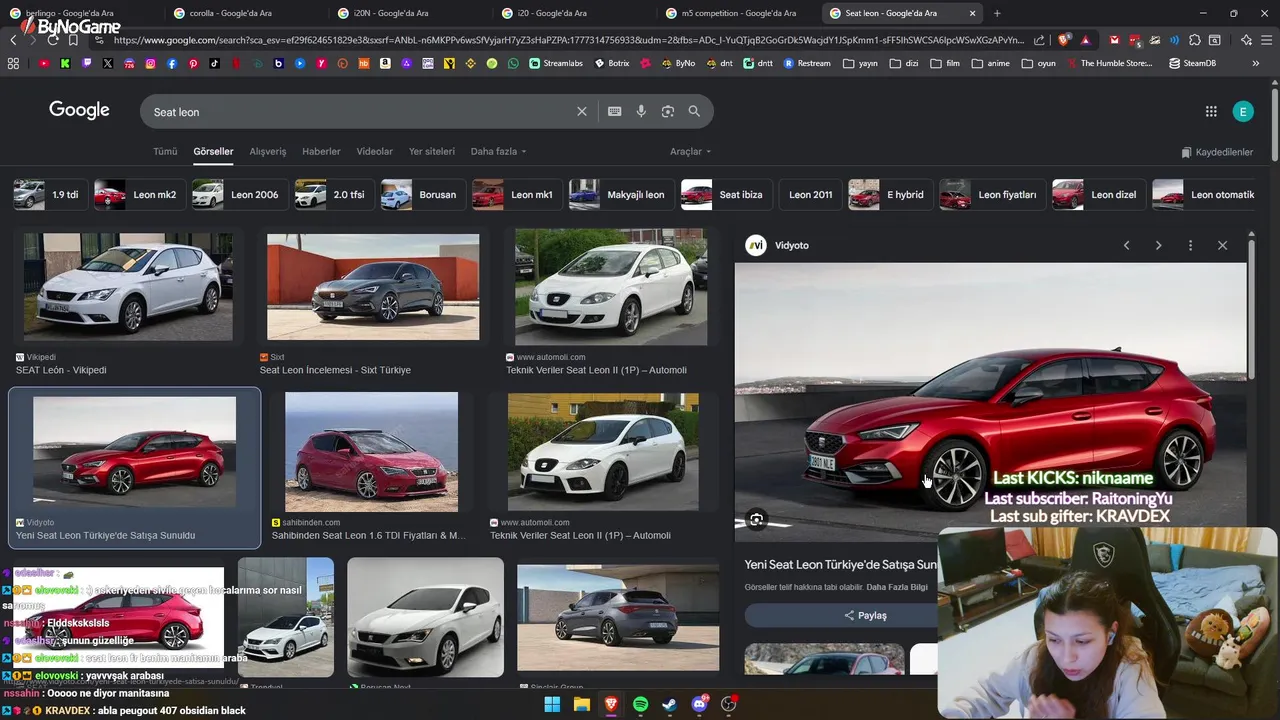Open SteamDB bookmark
The width and height of the screenshot is (1280, 720).
click(1192, 63)
